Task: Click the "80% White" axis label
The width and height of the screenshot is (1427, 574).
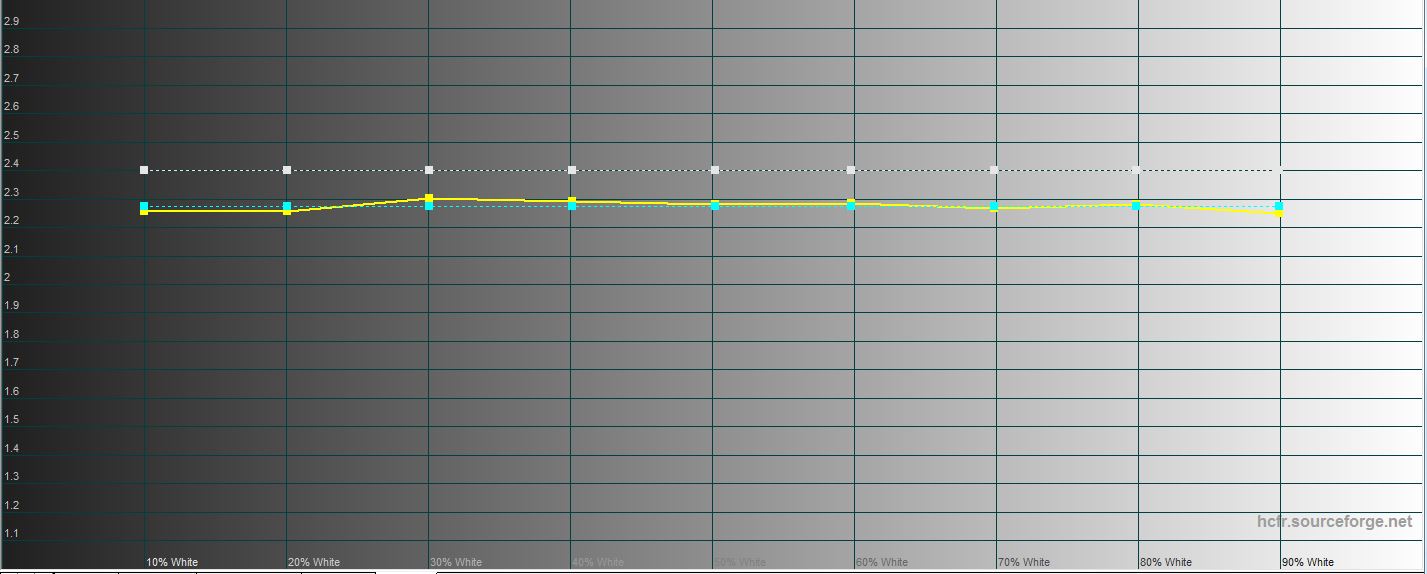Action: pyautogui.click(x=1166, y=562)
